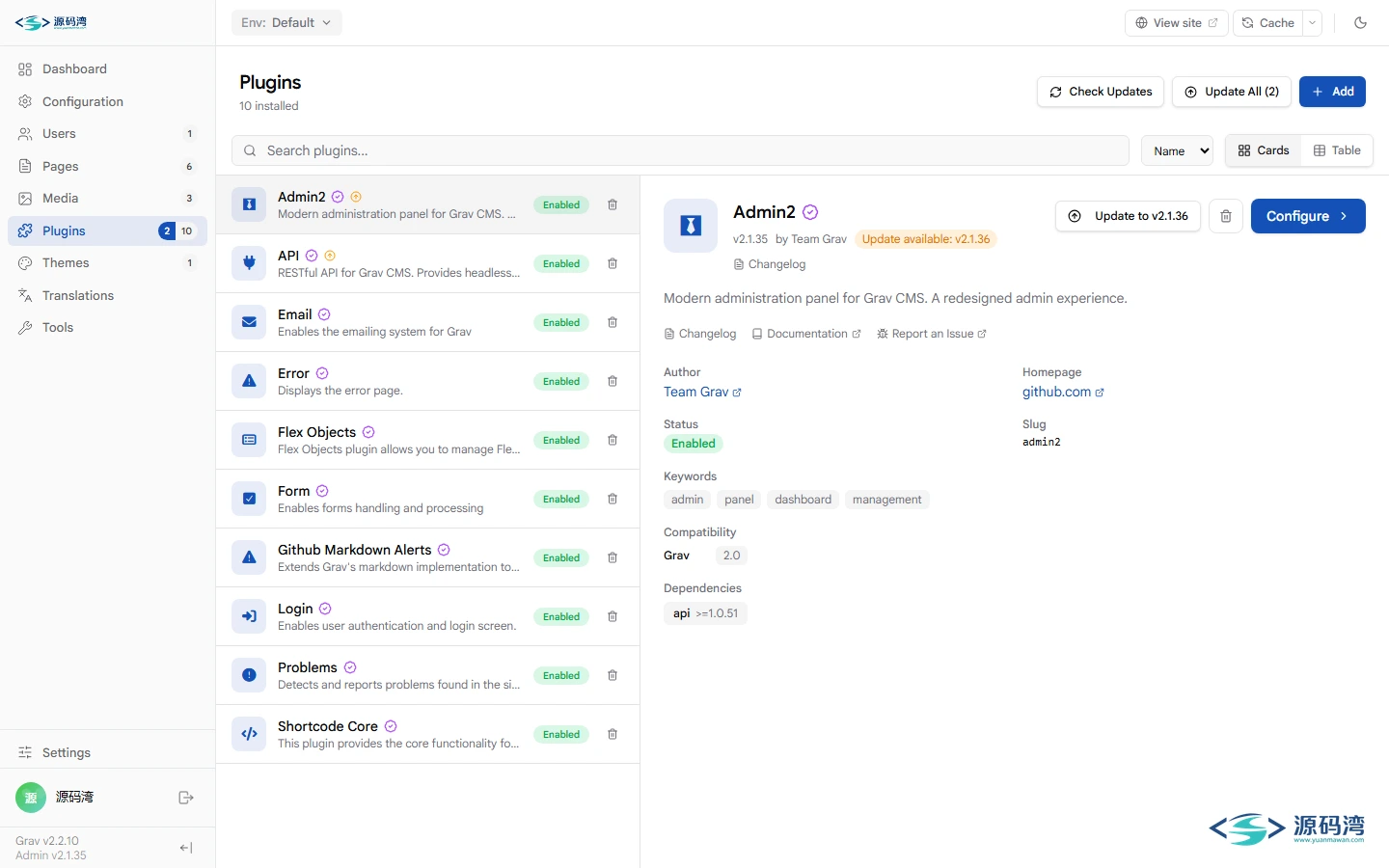
Task: Switch to Table view
Action: tap(1337, 150)
